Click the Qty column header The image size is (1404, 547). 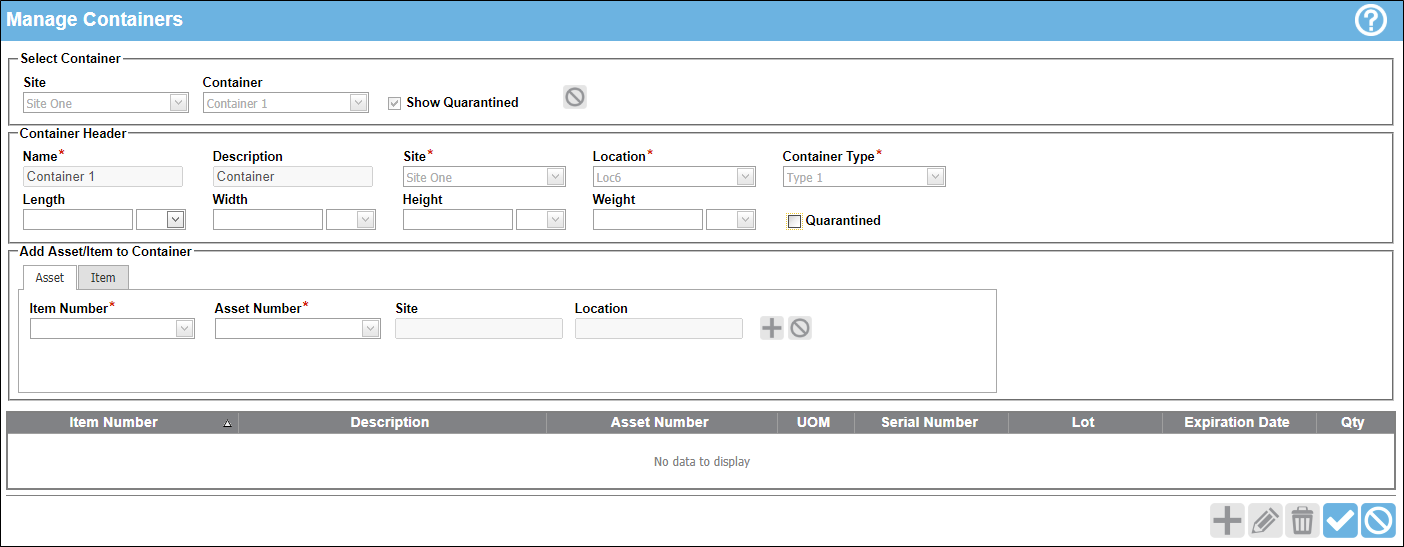coord(1355,422)
